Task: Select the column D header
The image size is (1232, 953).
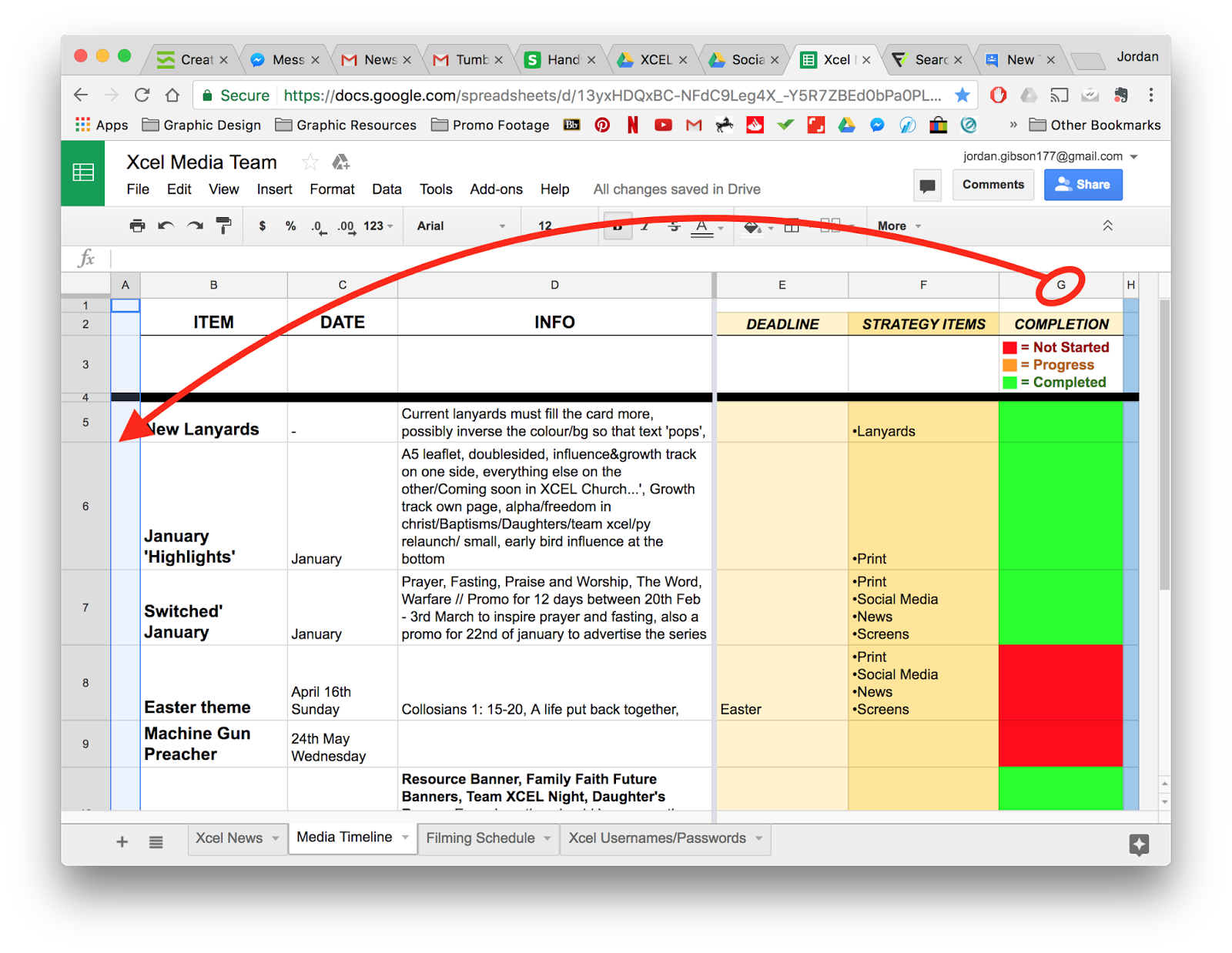Action: coord(554,285)
